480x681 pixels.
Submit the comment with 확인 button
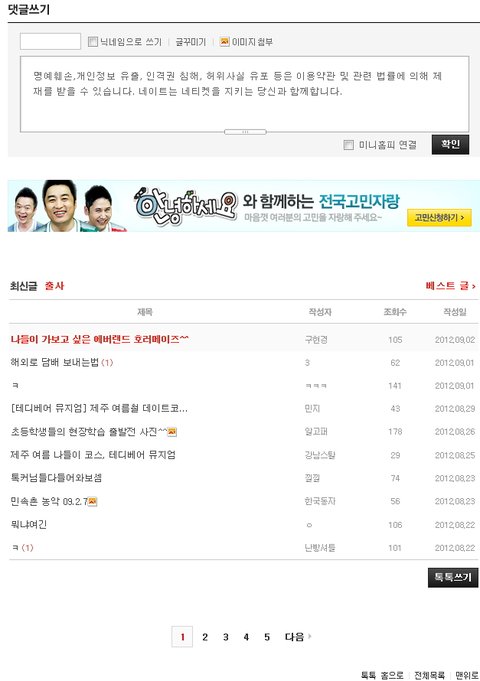(450, 144)
